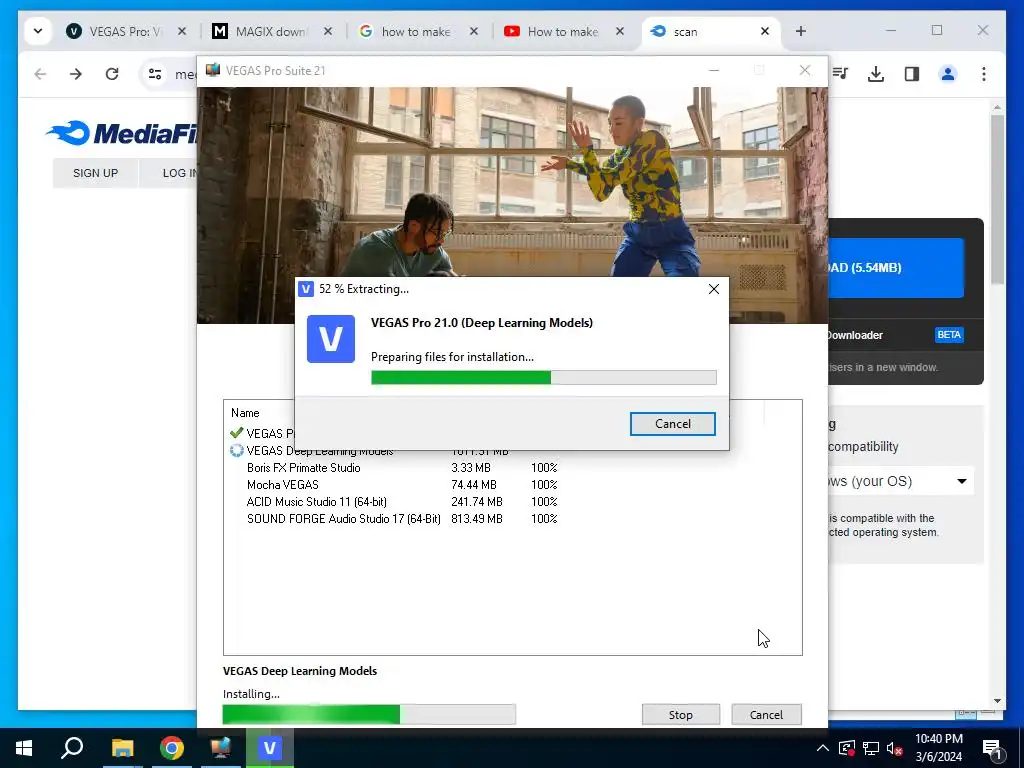Viewport: 1024px width, 768px height.
Task: Cancel the Deep Learning Models extraction dialog
Action: 673,424
